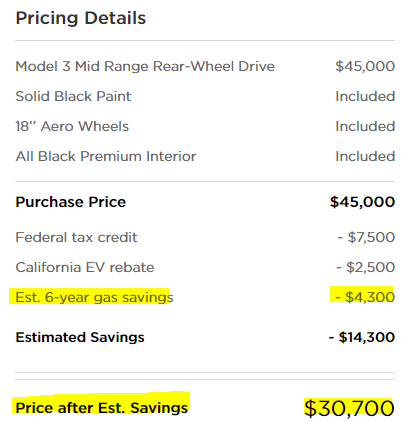The width and height of the screenshot is (413, 421).
Task: Click the highlighted - $4,300 gas savings
Action: point(365,297)
